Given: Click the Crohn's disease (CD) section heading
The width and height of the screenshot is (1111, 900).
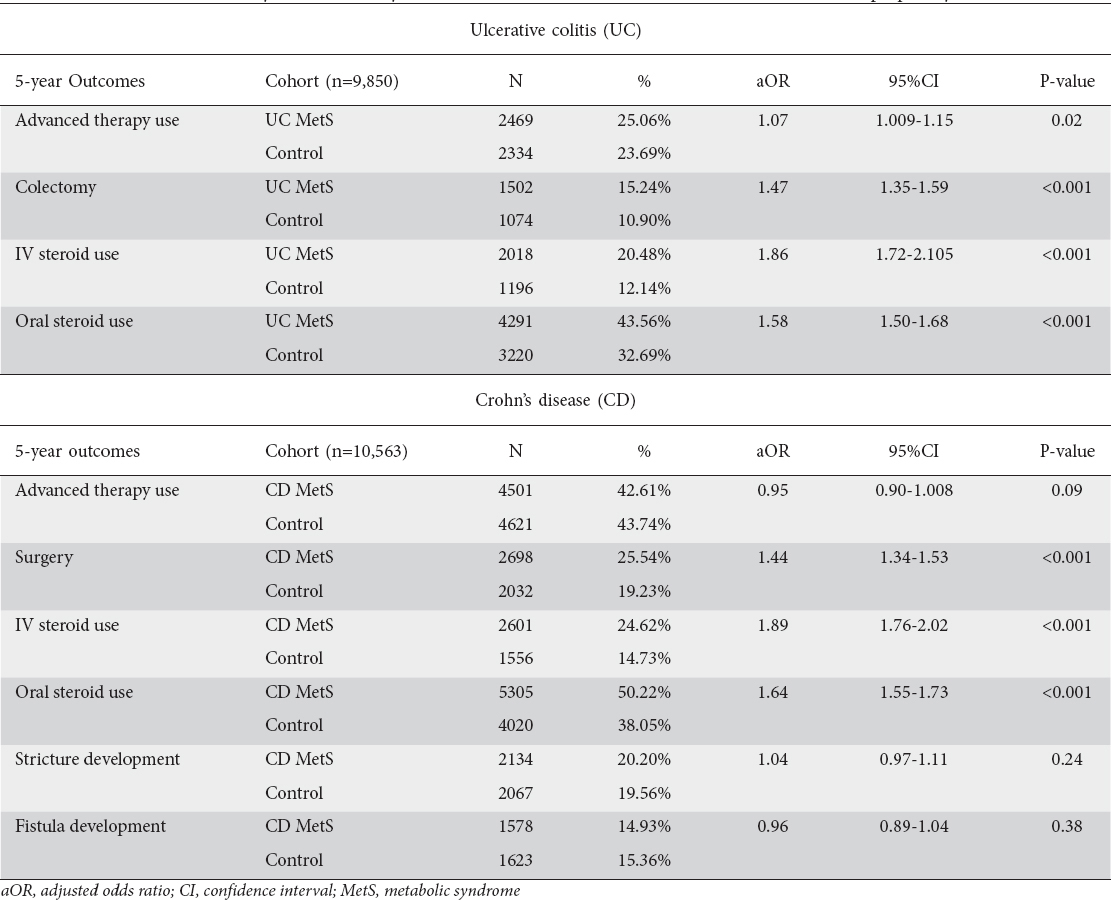Looking at the screenshot, I should pyautogui.click(x=555, y=401).
